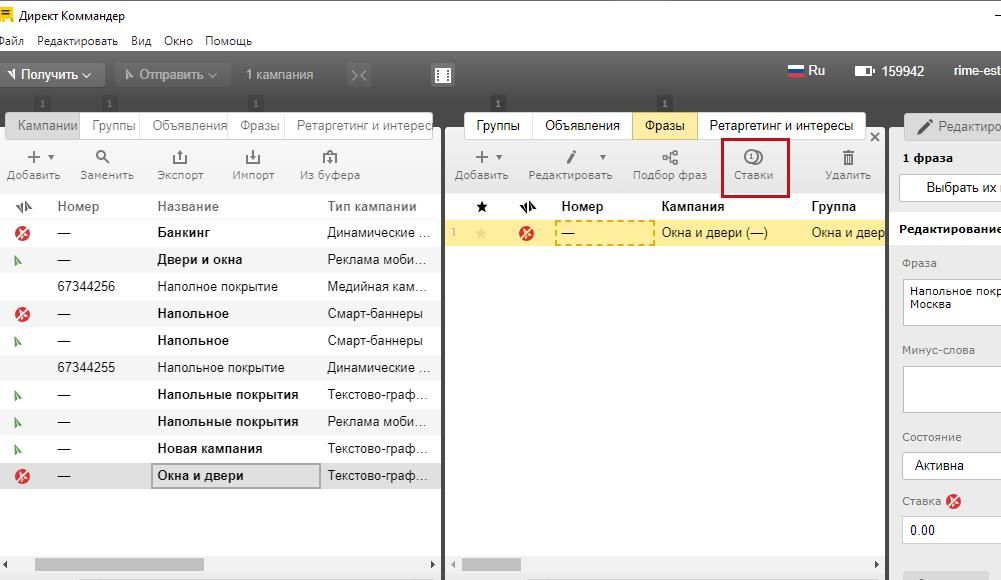This screenshot has width=1001, height=580.
Task: Sort phrases by Группа column
Action: click(833, 207)
